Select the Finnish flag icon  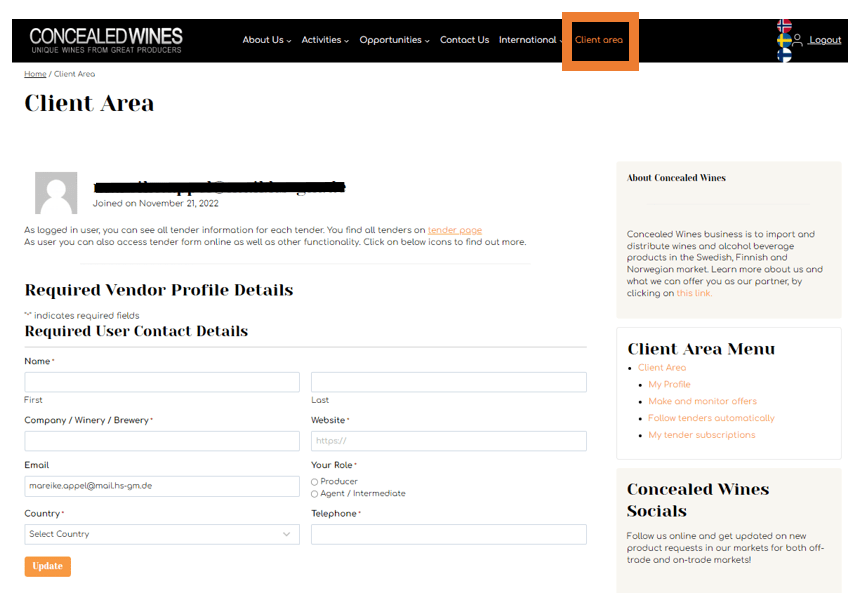[x=784, y=55]
